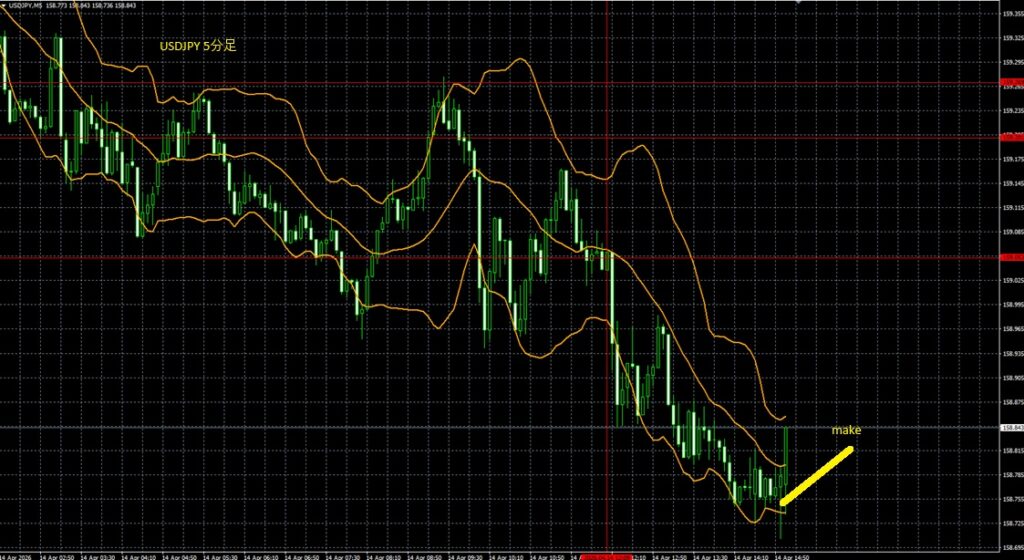This screenshot has width=1024, height=560.
Task: Click the 159.235 price scale label
Action: pyautogui.click(x=1012, y=111)
